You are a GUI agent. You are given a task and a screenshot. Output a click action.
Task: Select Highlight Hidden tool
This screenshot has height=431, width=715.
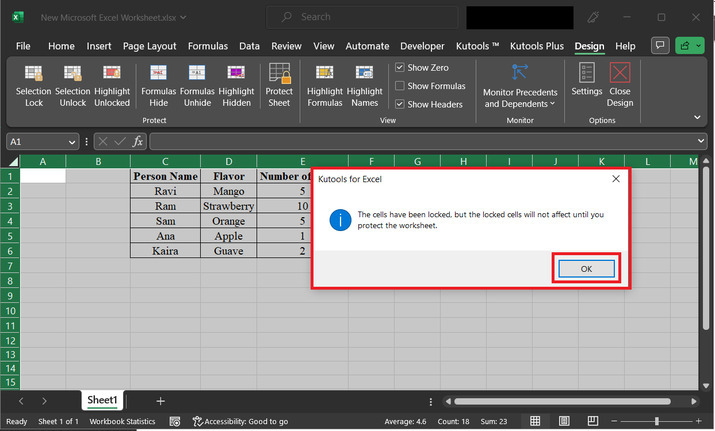(x=236, y=75)
